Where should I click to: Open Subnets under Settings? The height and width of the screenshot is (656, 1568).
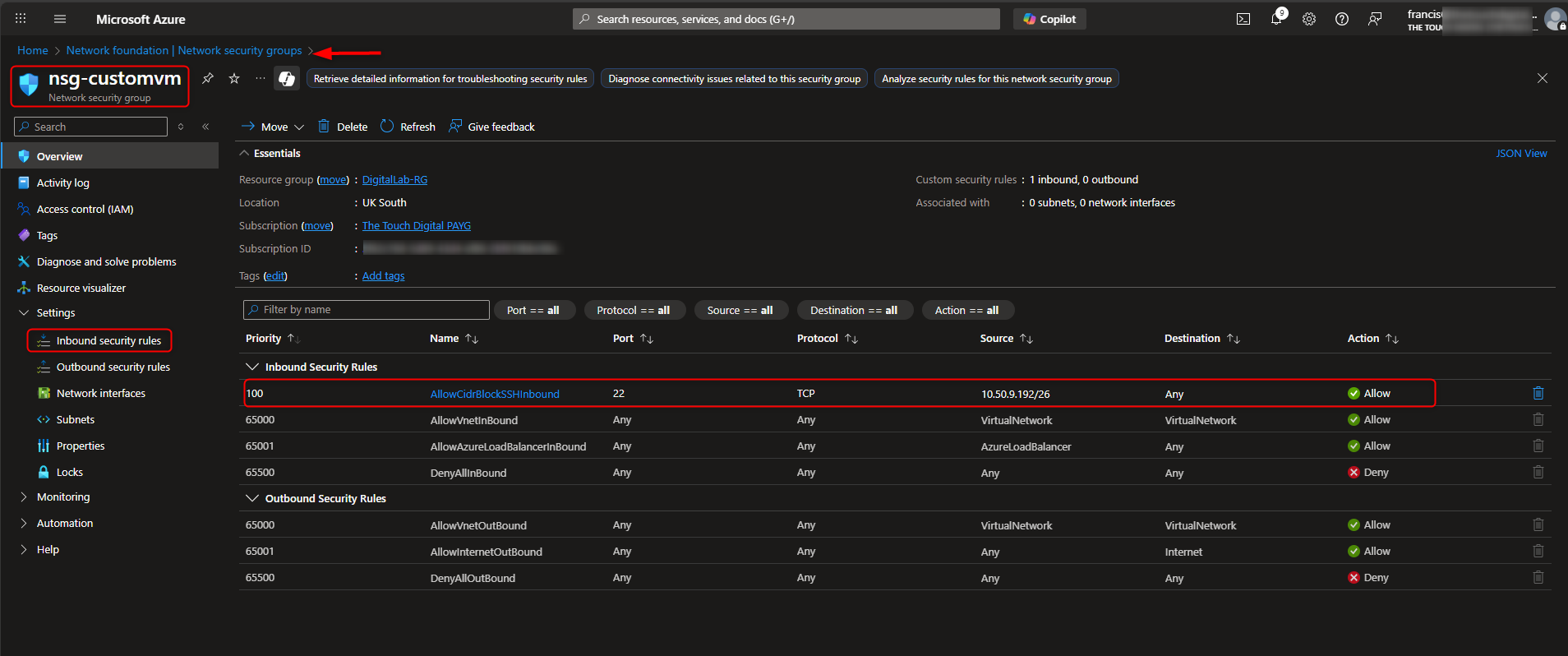coord(75,419)
